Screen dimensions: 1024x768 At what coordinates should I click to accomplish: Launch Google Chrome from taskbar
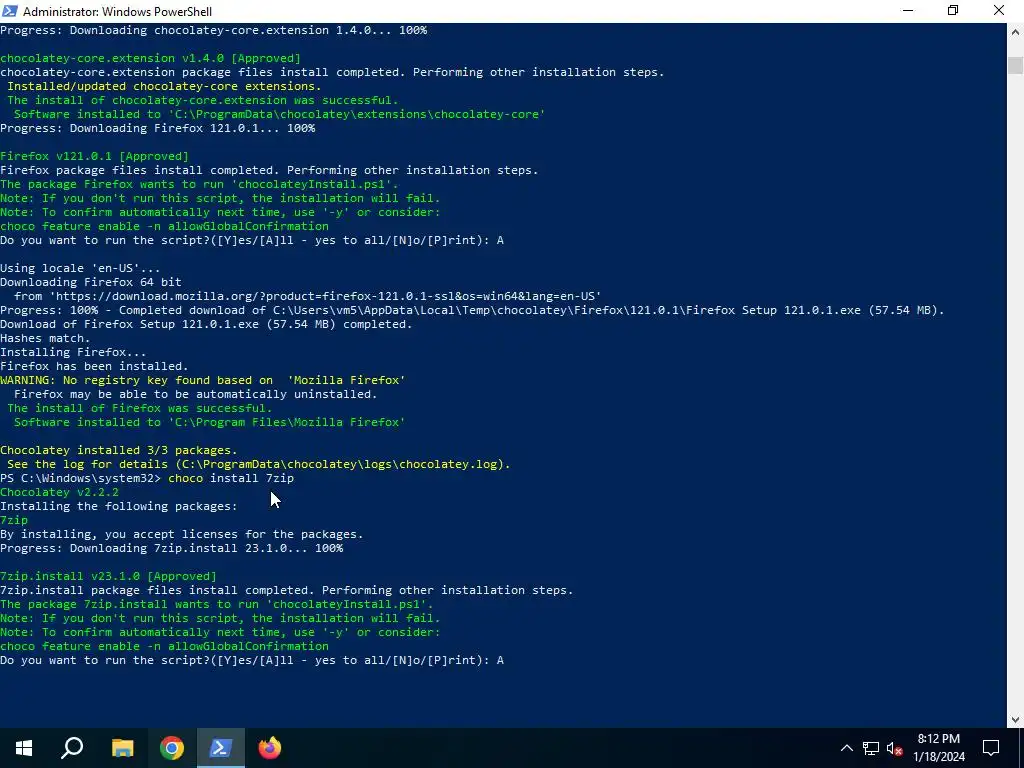[172, 748]
